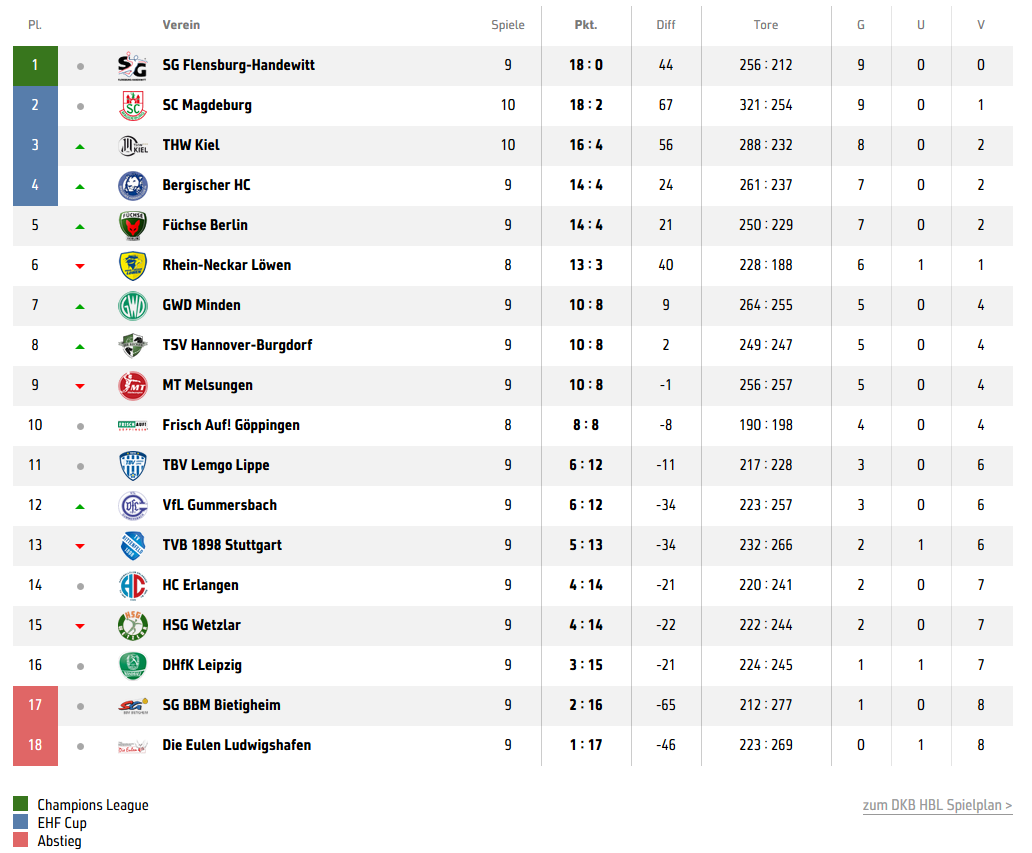Click the HSG Wetzlar logo
The width and height of the screenshot is (1032, 853).
(133, 626)
